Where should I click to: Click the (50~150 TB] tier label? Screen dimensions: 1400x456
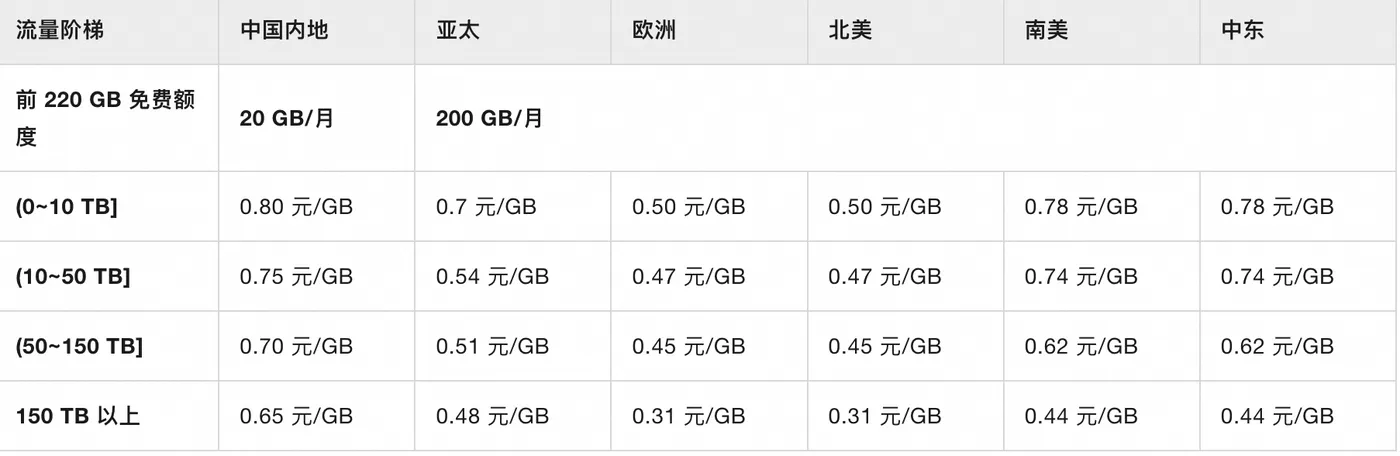click(79, 347)
